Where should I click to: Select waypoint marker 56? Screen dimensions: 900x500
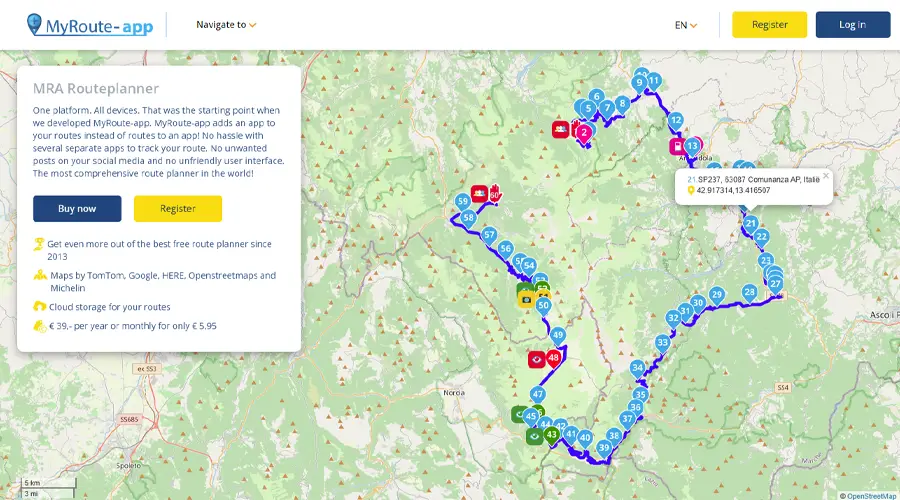tap(505, 249)
